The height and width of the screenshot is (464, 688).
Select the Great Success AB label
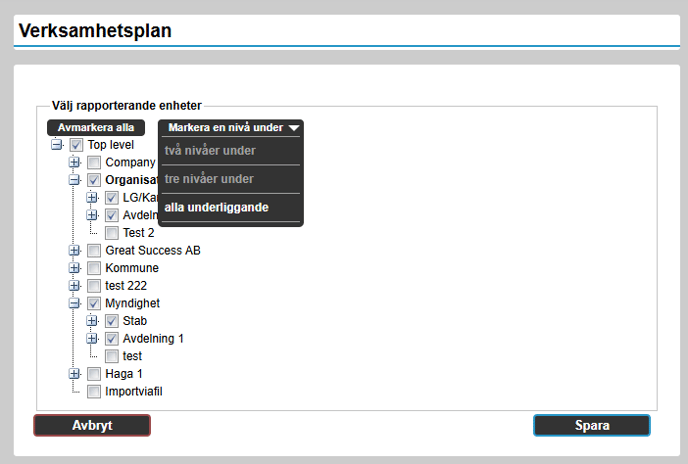coord(153,250)
